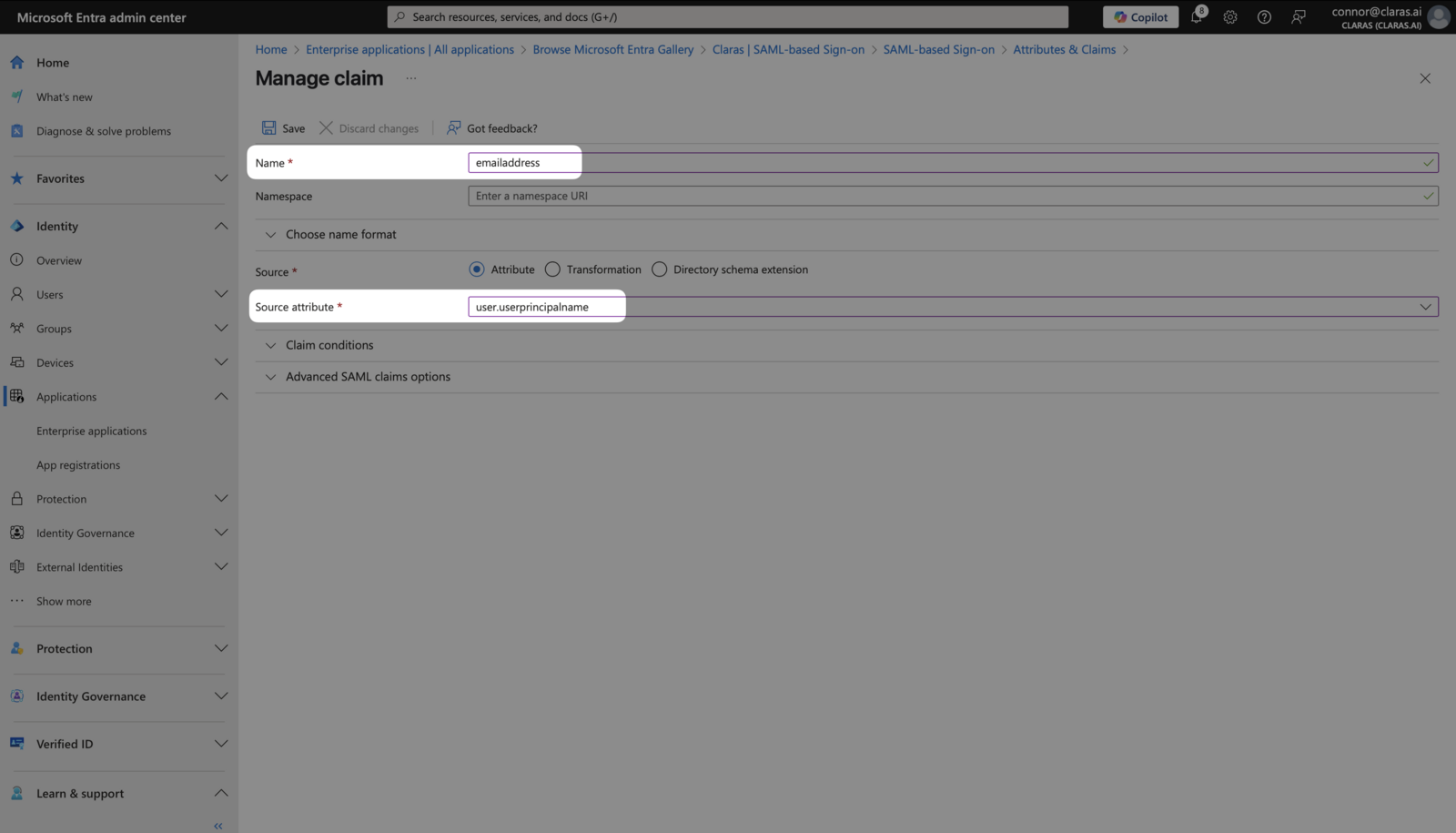Collapse the Identity section chevron
Viewport: 1456px width, 833px height.
coord(221,226)
